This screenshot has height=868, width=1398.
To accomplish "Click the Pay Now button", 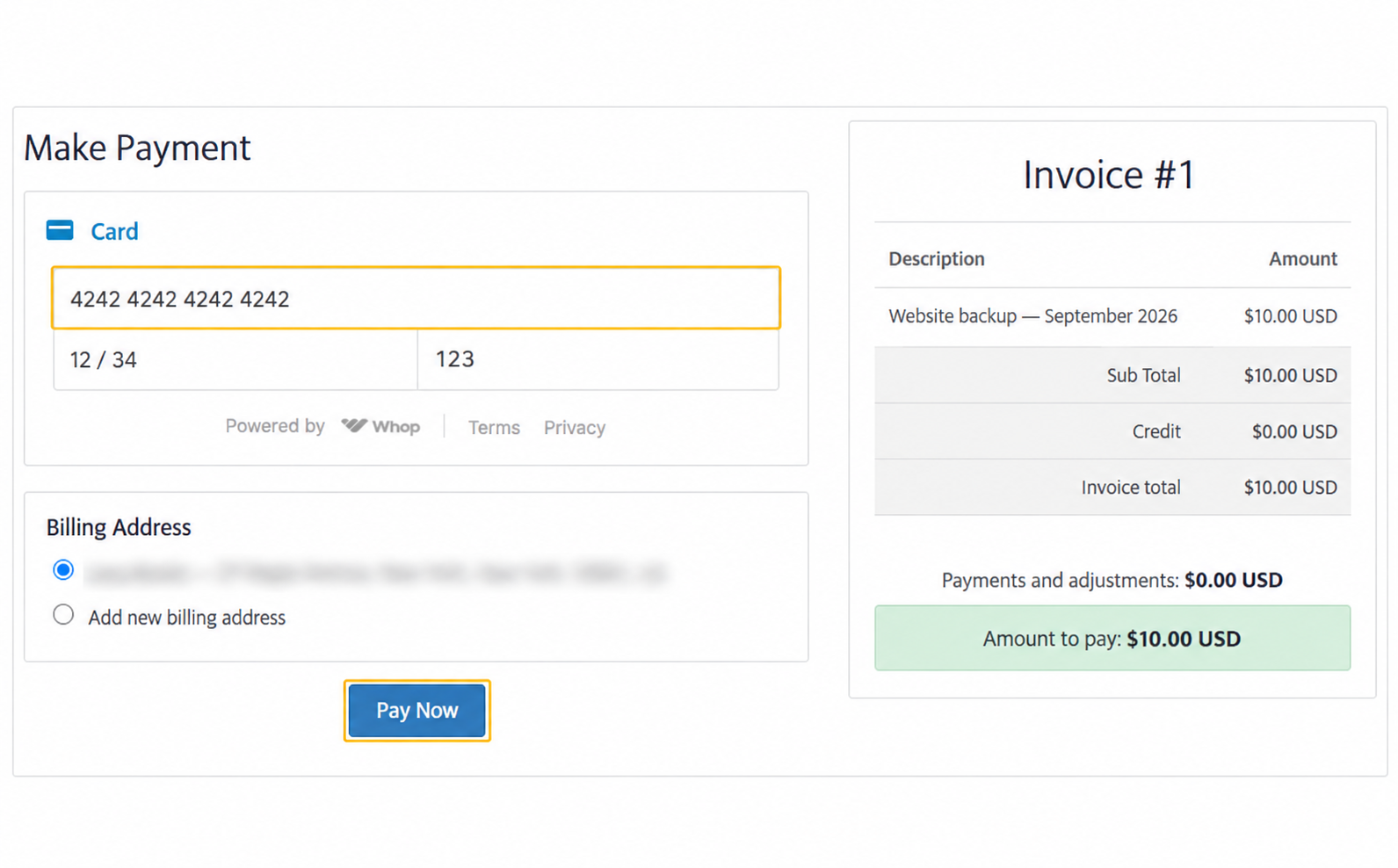I will [417, 710].
